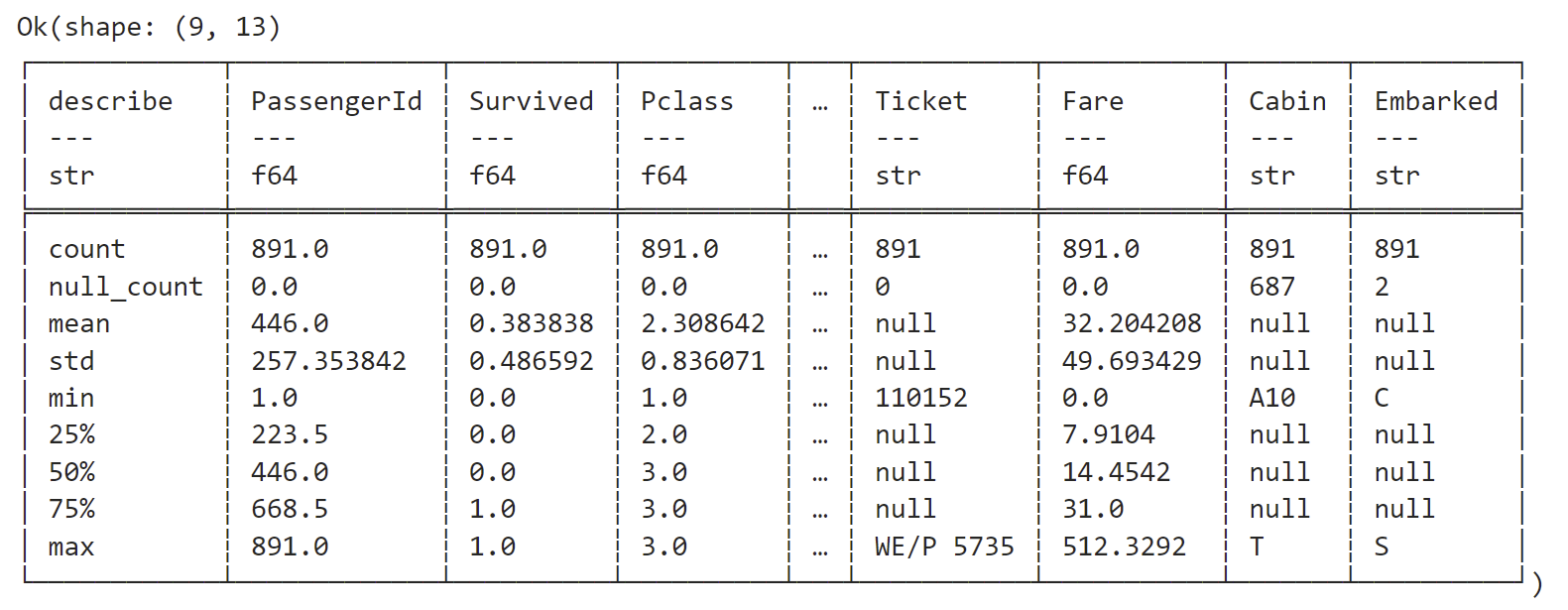Click the Cabin null_count value 687
Screen dimensions: 1568x610
pos(1271,287)
